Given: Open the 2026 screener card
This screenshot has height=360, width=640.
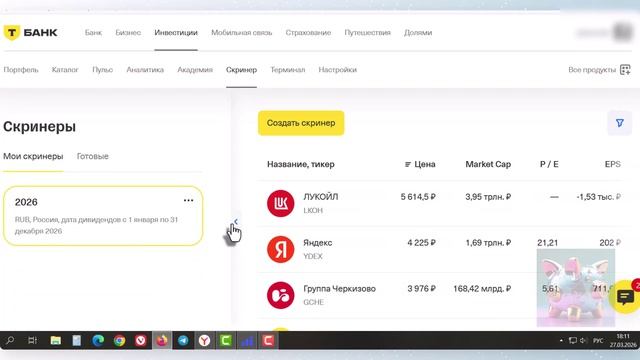Looking at the screenshot, I should click(x=103, y=216).
